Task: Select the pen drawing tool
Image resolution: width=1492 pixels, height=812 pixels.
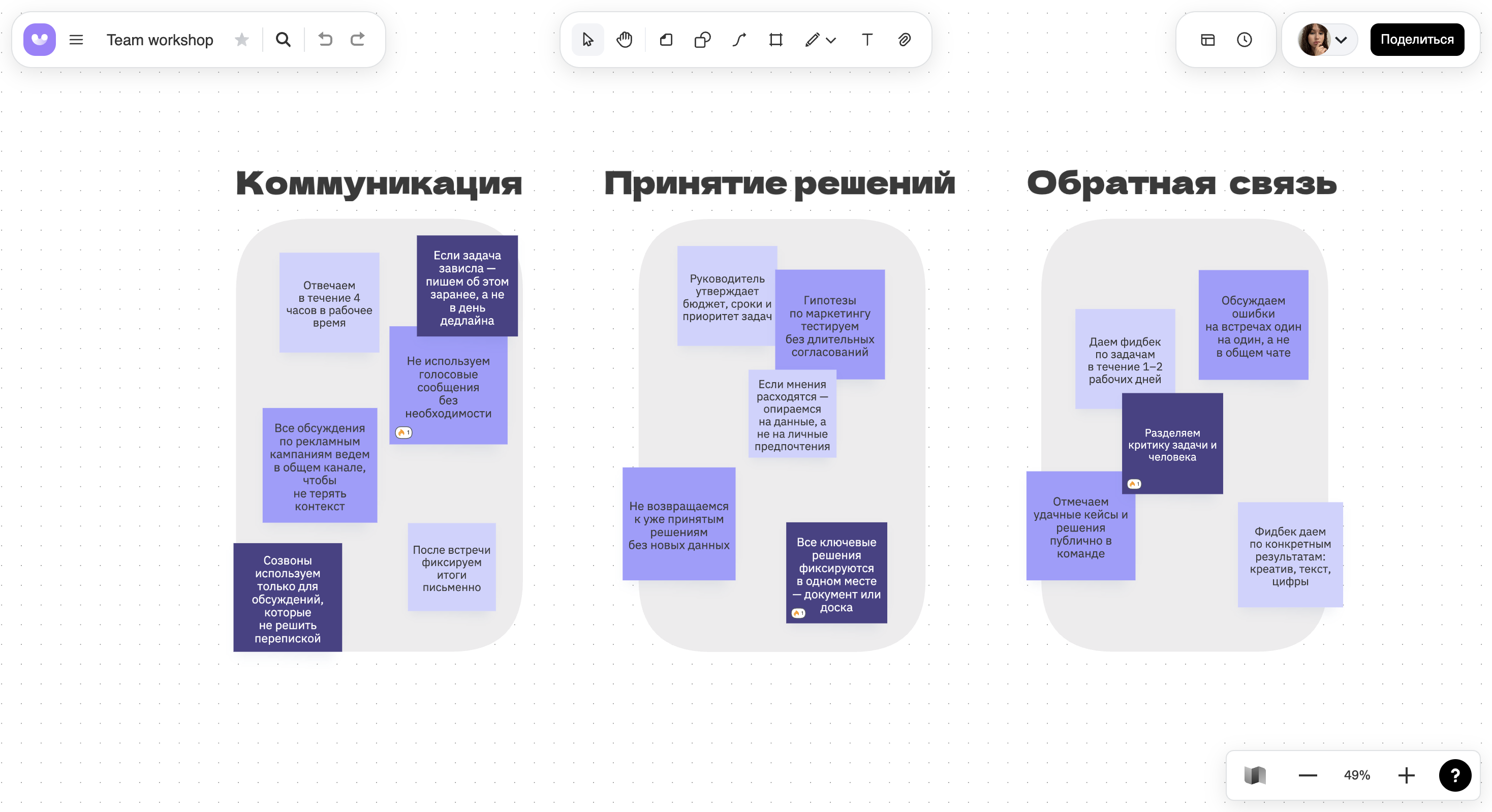Action: click(812, 40)
